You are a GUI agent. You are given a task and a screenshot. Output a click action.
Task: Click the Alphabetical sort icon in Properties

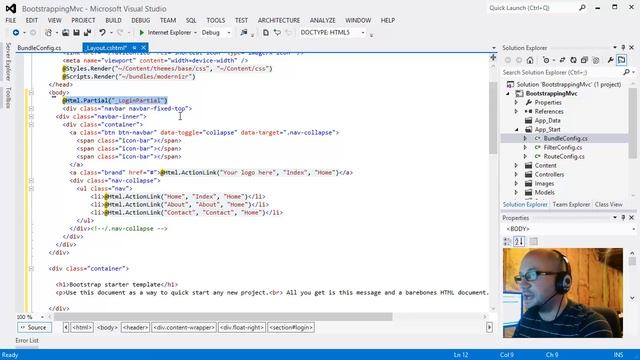point(519,241)
